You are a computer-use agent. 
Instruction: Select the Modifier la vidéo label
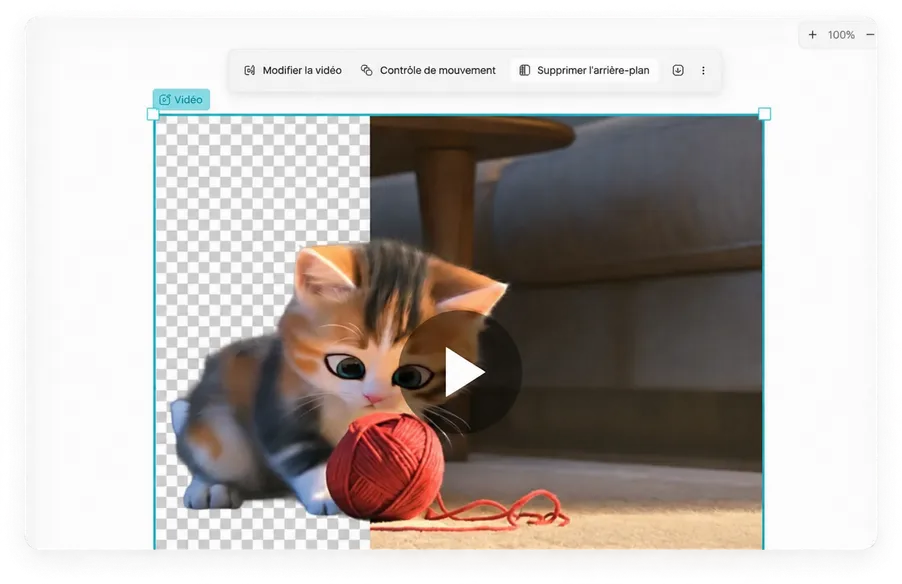[302, 70]
